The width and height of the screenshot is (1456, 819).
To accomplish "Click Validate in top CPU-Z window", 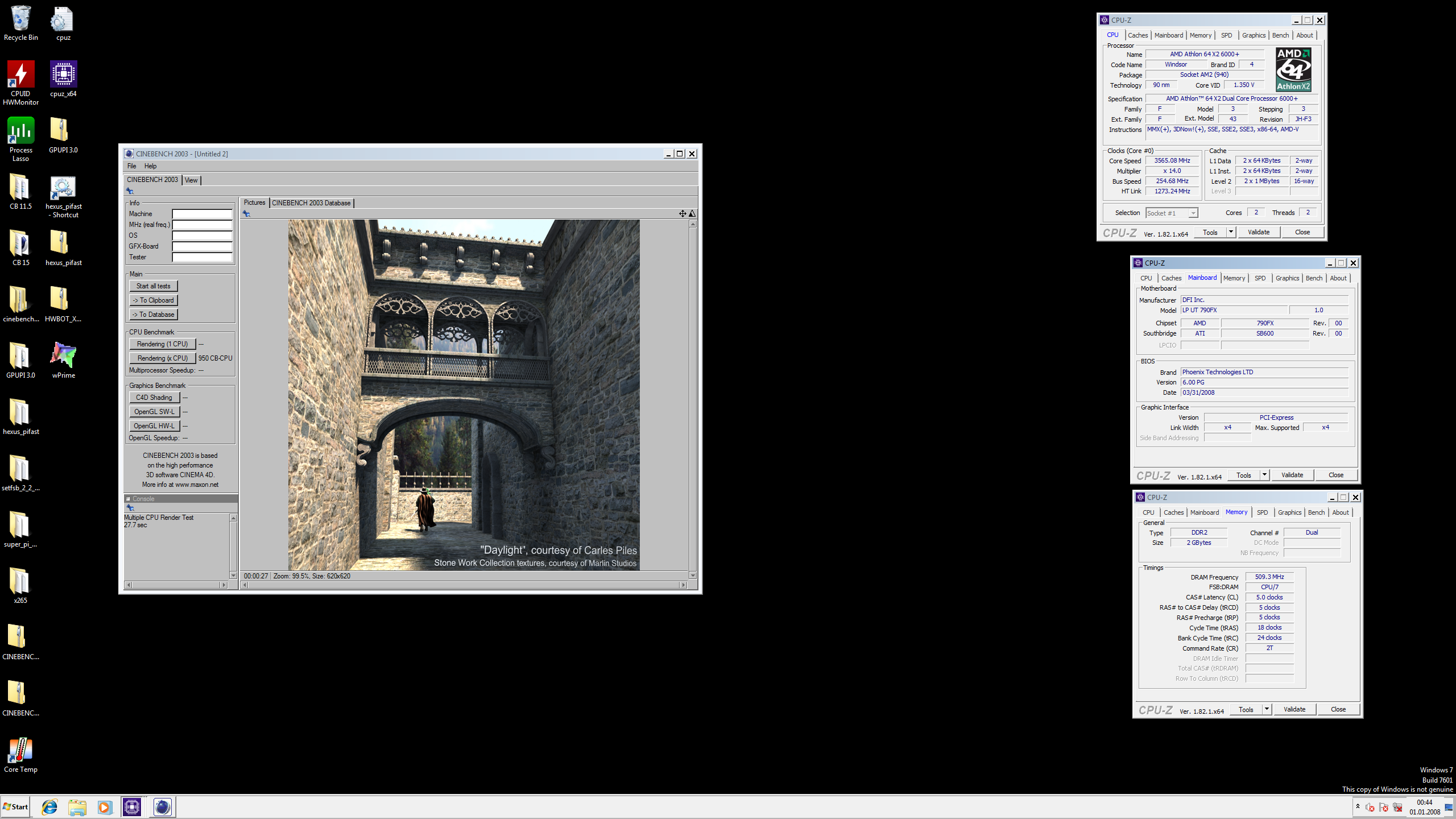I will pos(1259,232).
